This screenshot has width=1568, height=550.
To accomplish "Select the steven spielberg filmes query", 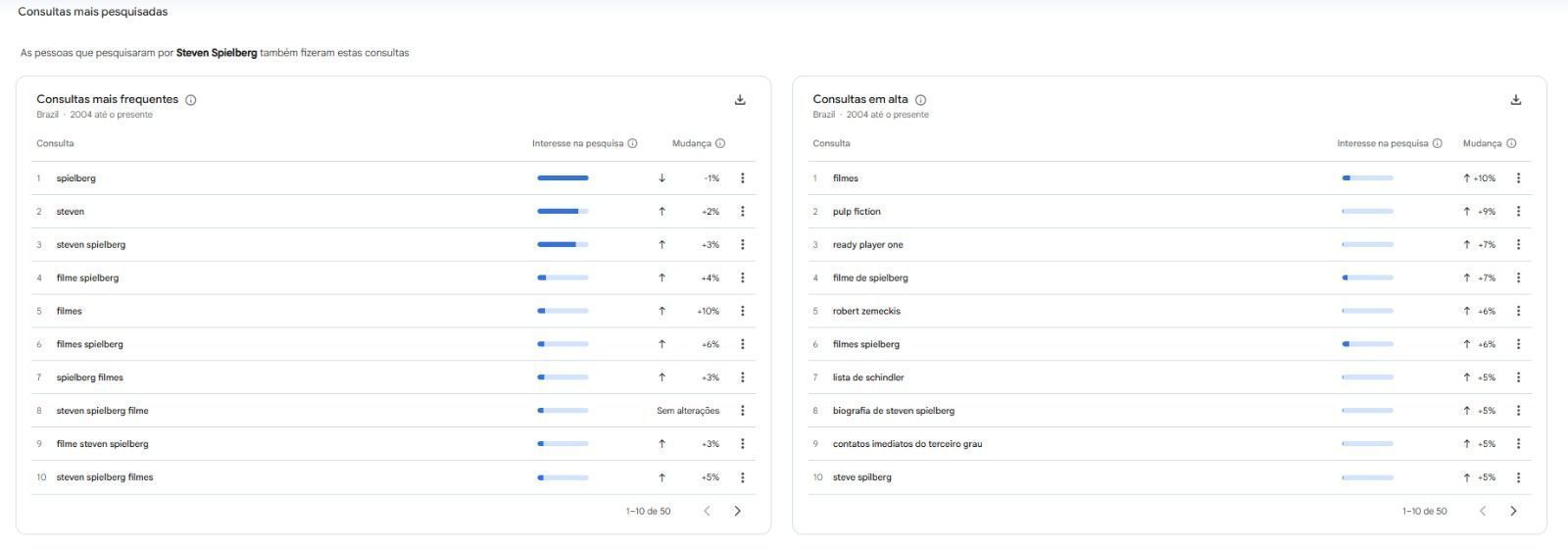I will click(x=105, y=477).
